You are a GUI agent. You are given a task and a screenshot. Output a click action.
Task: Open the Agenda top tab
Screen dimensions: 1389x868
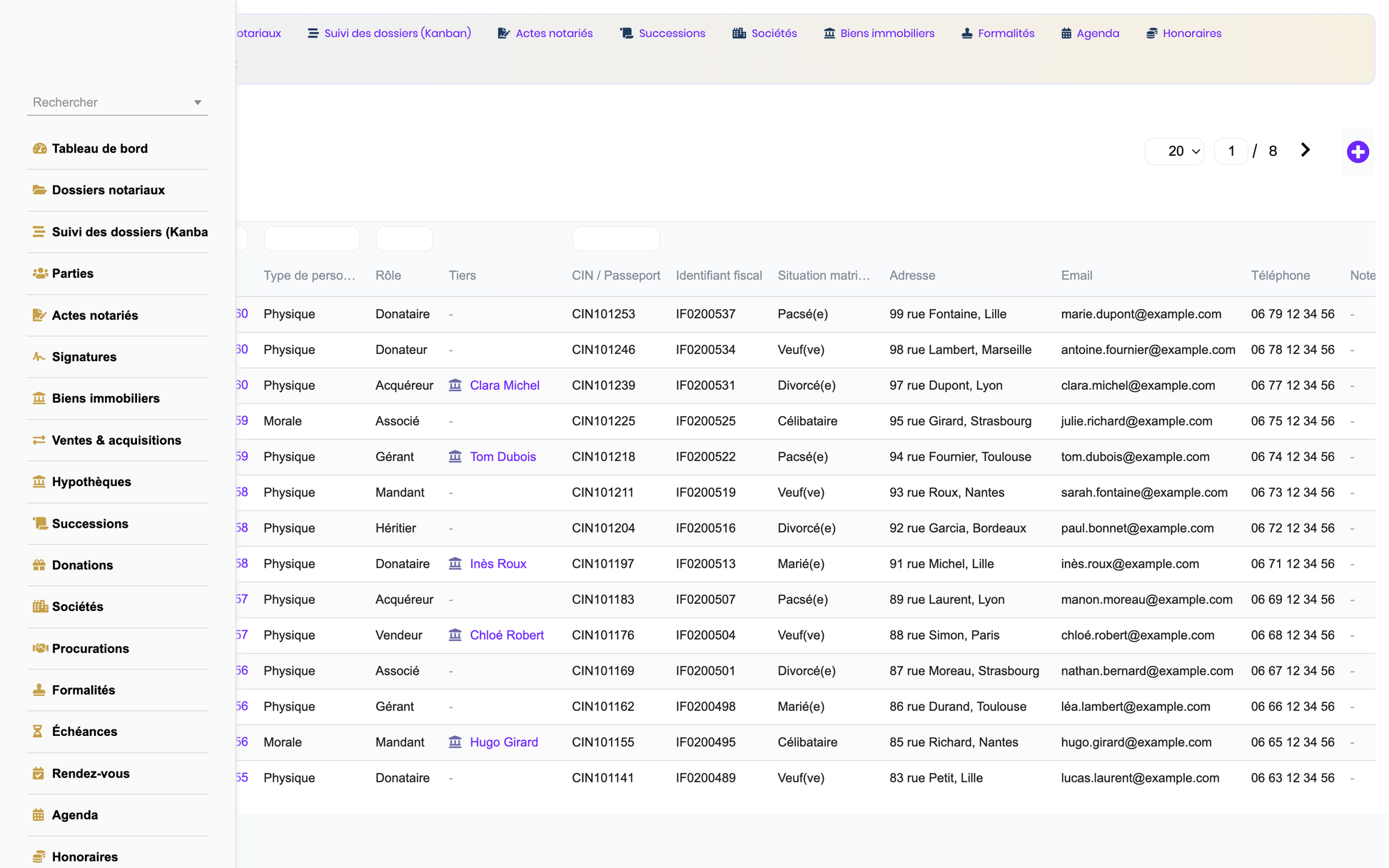pyautogui.click(x=1090, y=34)
